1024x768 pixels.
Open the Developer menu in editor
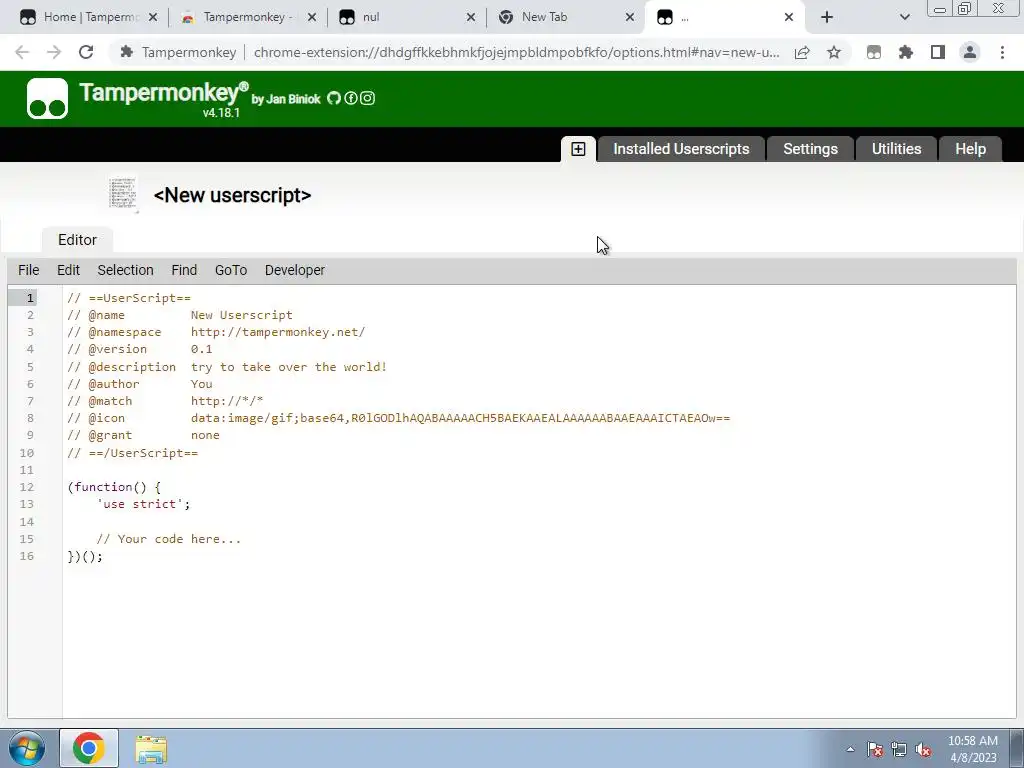coord(295,270)
